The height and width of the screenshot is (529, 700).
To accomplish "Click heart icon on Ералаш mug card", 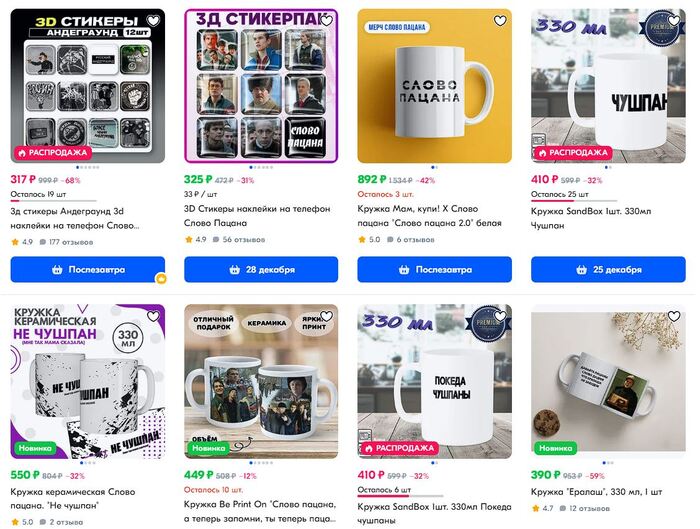I will click(x=674, y=316).
